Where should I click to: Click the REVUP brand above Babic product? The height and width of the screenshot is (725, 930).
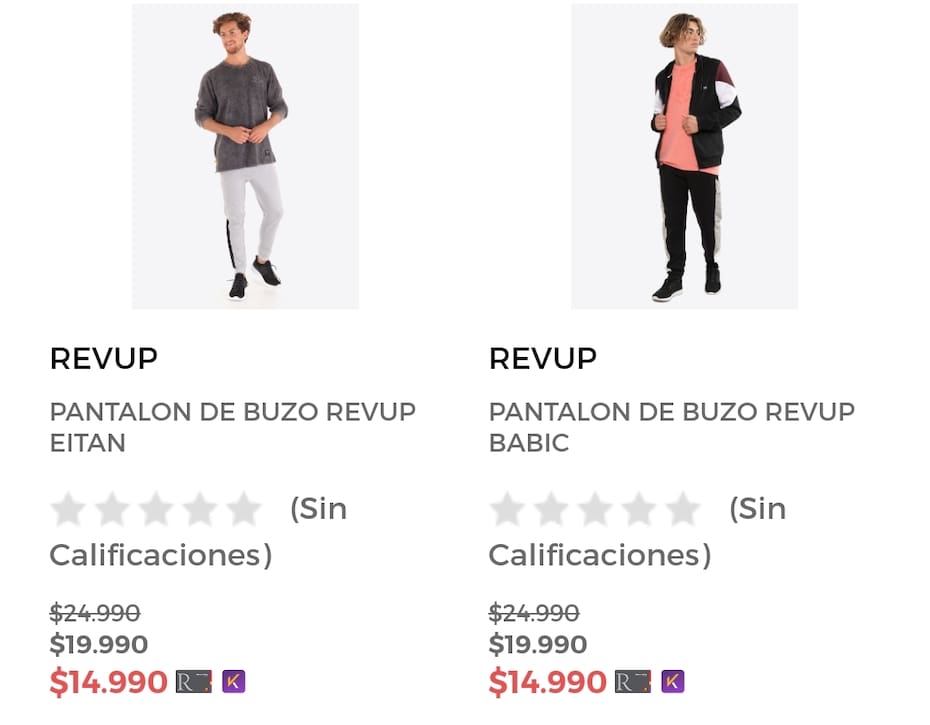click(x=543, y=358)
